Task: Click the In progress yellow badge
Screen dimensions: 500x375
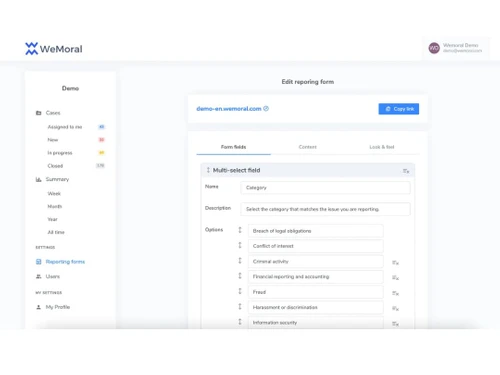Action: point(101,153)
